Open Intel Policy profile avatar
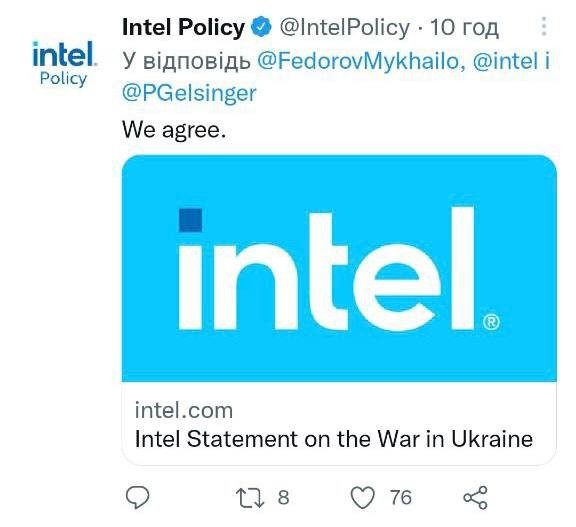This screenshot has height=527, width=576. click(64, 64)
